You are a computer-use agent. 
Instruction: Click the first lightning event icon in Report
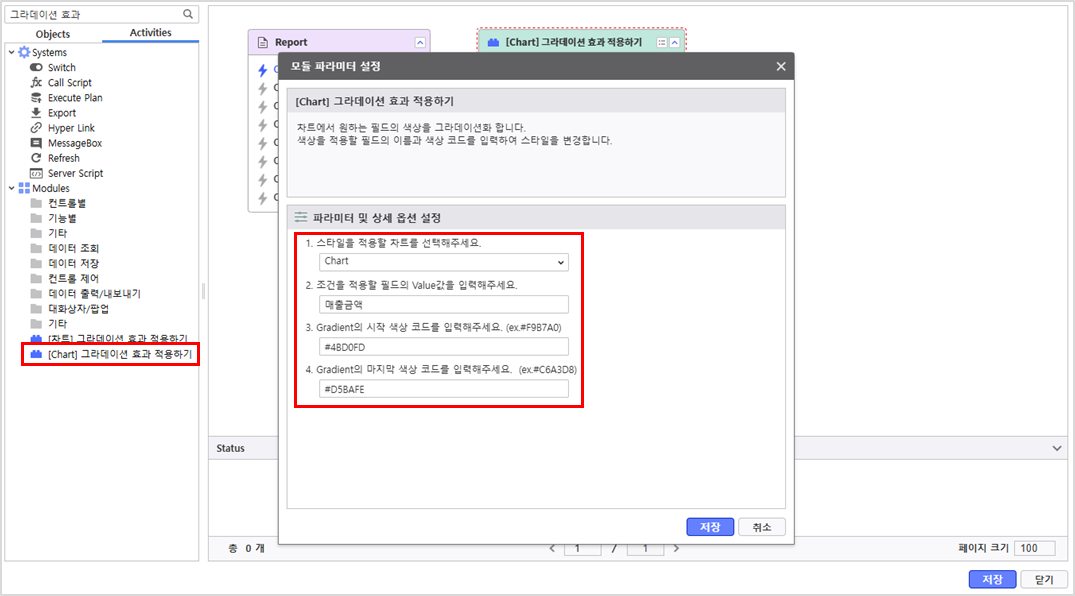(263, 69)
